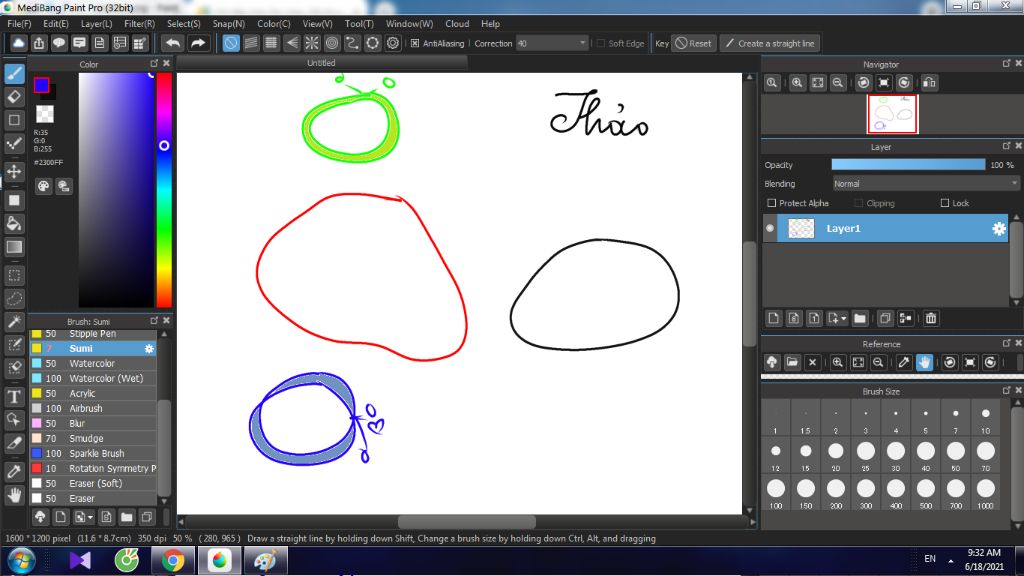Expand add-brush dropdown arrow in Brush panel
This screenshot has width=1024, height=576.
pos(90,518)
